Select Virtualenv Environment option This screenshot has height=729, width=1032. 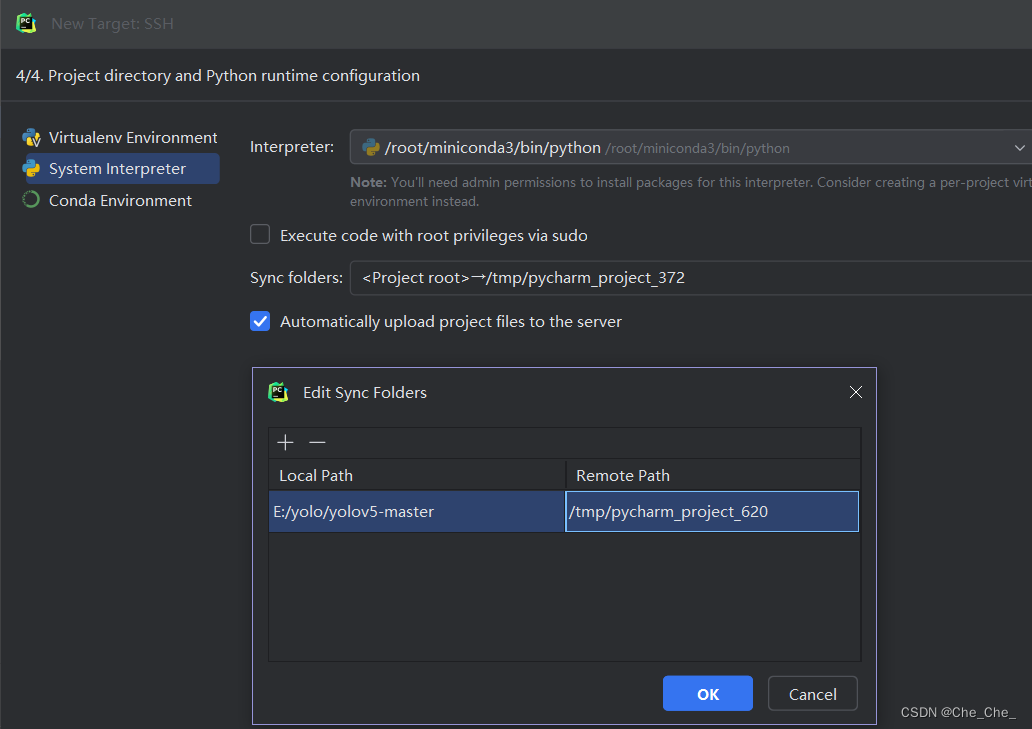[x=132, y=138]
